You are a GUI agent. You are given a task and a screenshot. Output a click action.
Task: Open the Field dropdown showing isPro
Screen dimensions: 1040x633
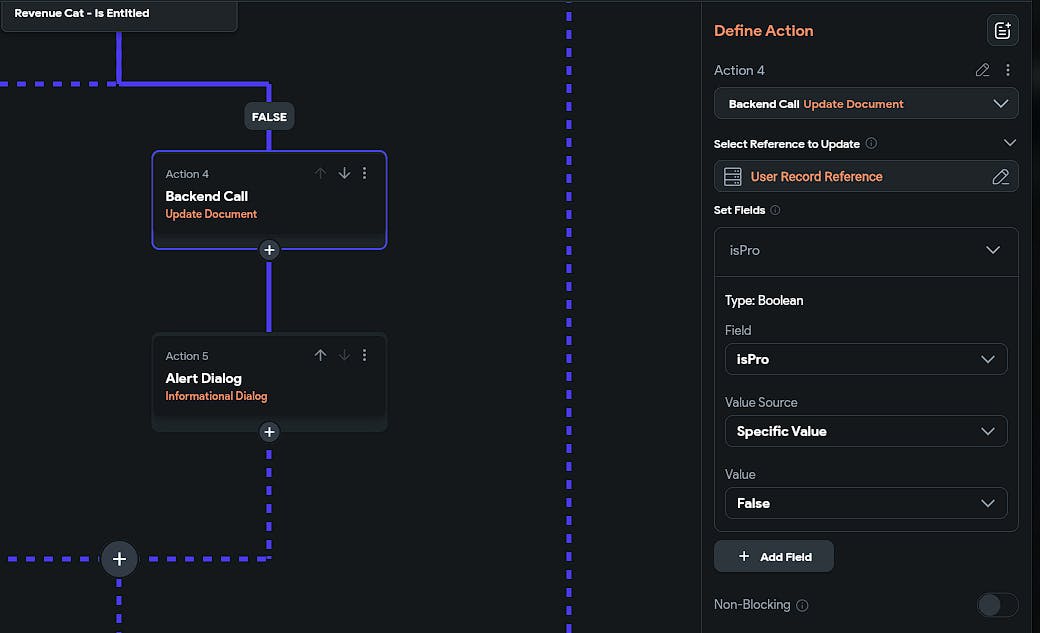pos(866,359)
